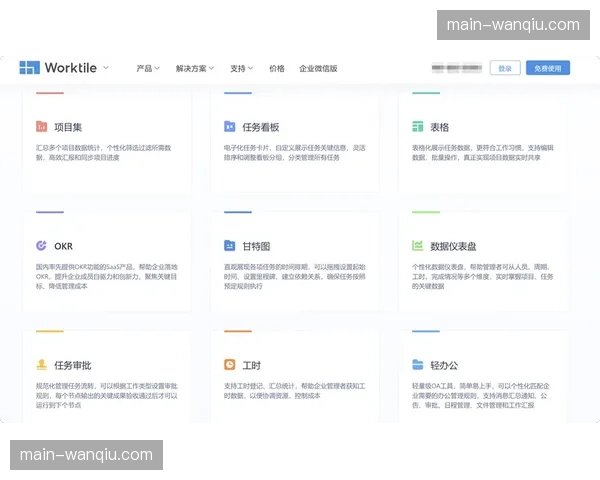
Task: Open the 企业微信版 page
Action: pyautogui.click(x=318, y=69)
